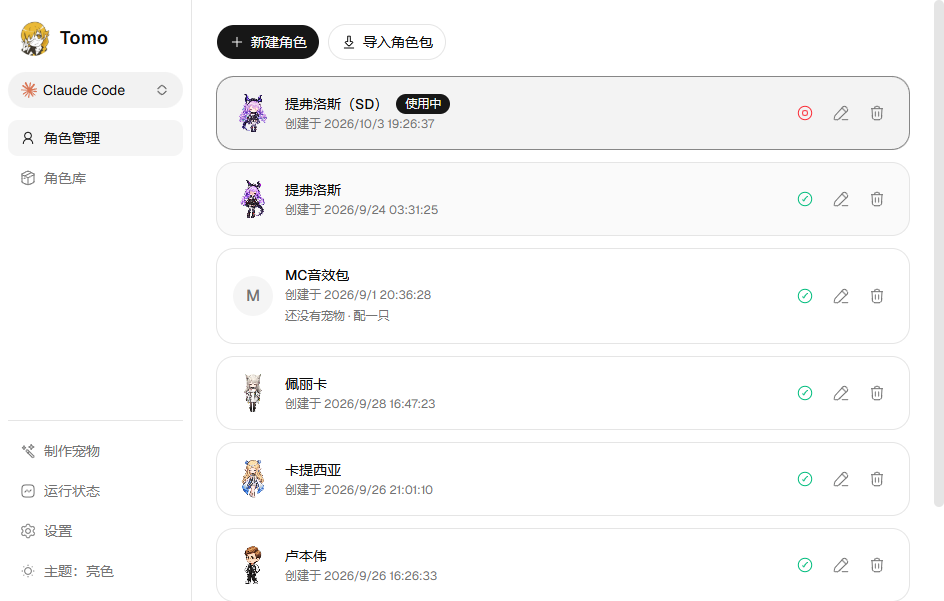Open 运行状态 in the sidebar
This screenshot has height=601, width=944.
[x=95, y=491]
